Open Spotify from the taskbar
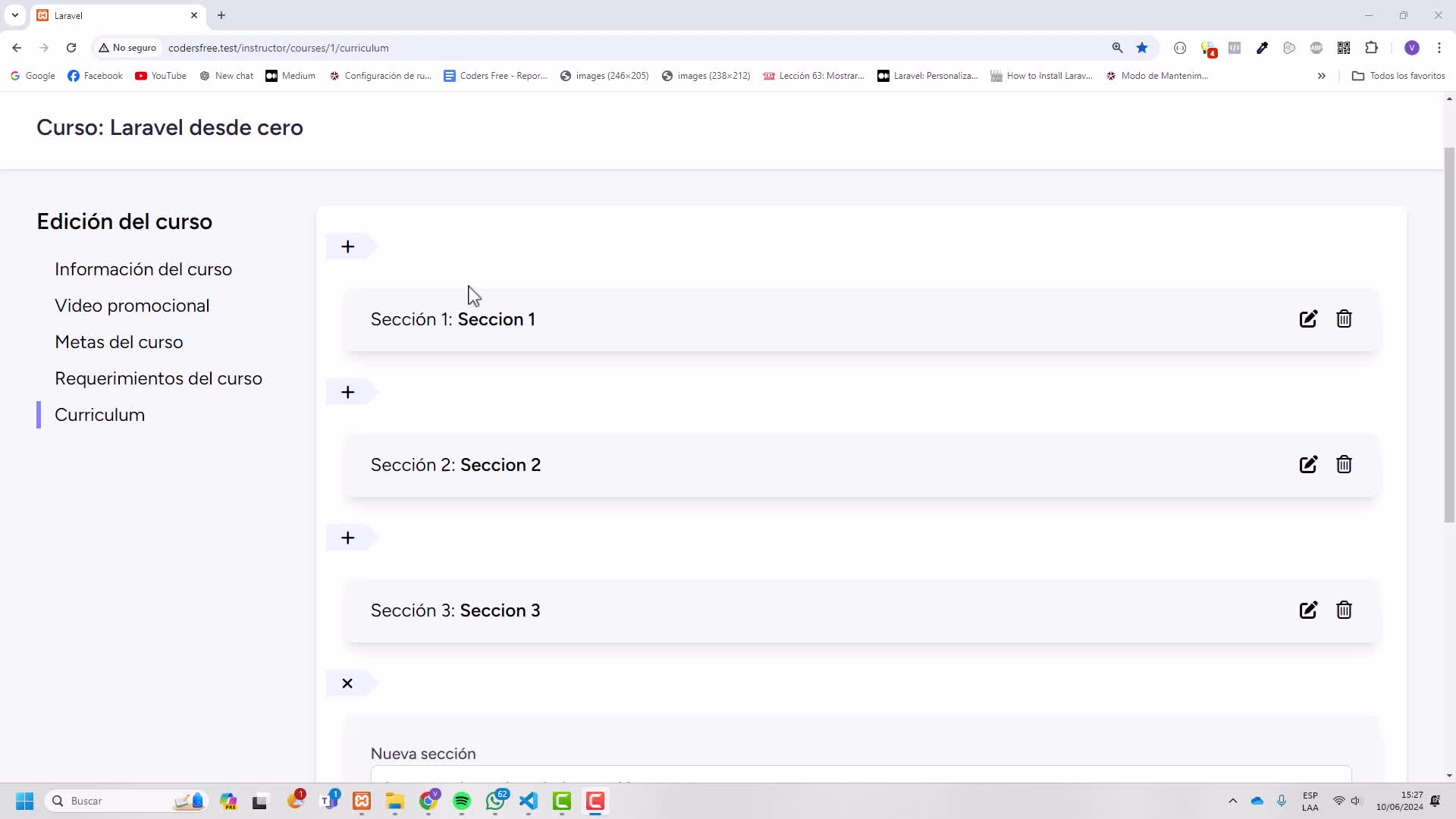The width and height of the screenshot is (1456, 819). tap(462, 801)
